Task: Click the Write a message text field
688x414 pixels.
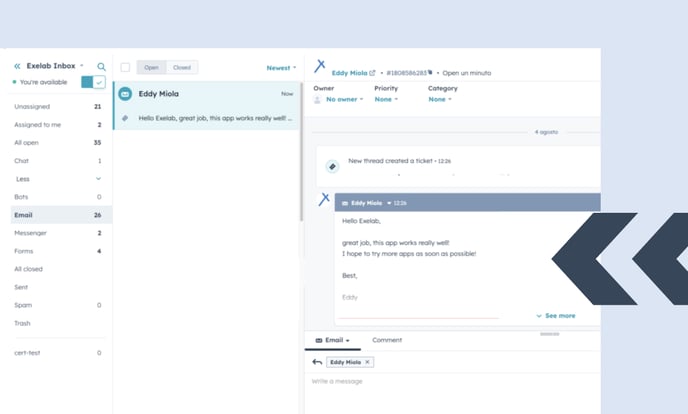Action: click(450, 382)
